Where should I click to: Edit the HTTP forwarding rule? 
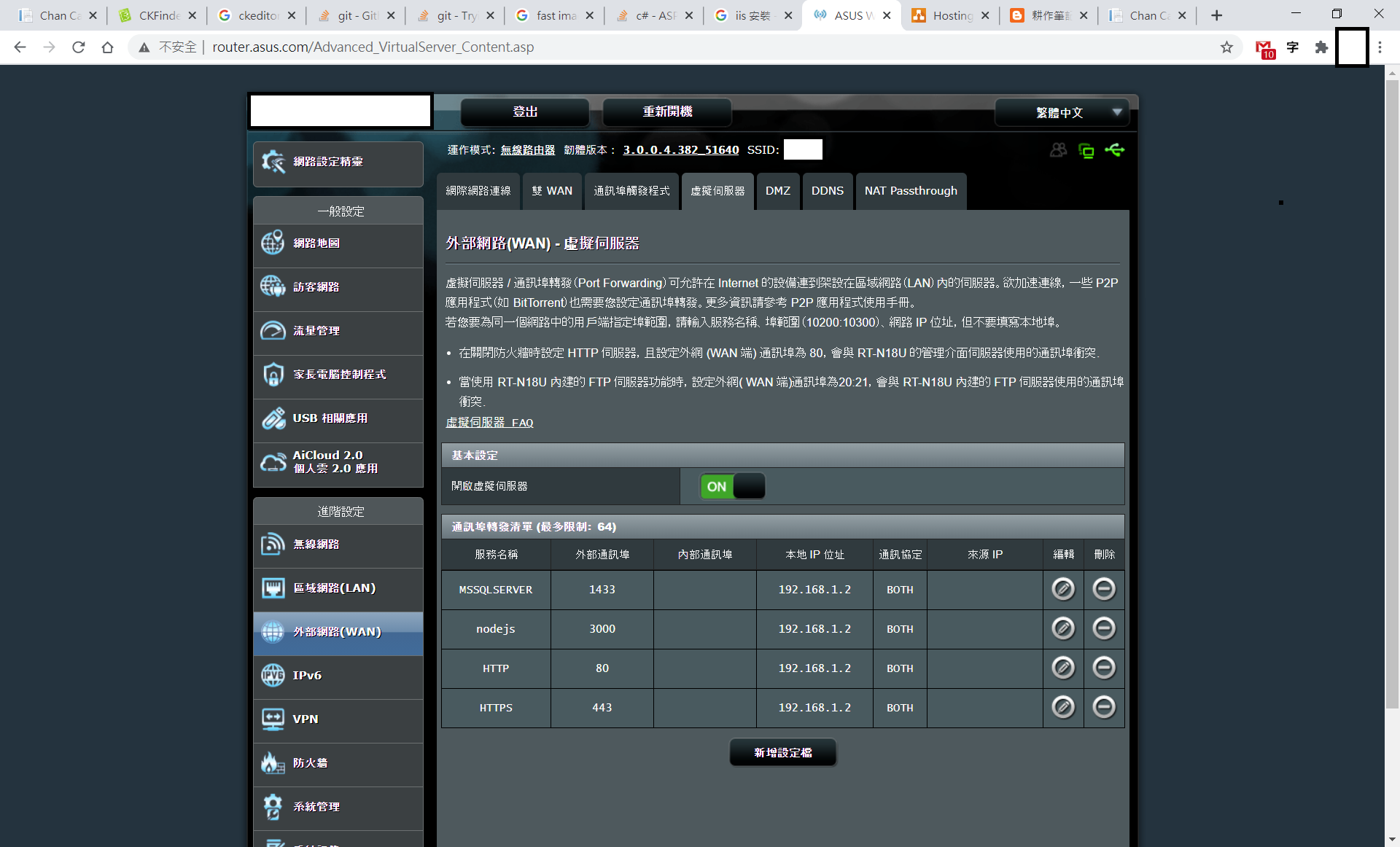point(1063,668)
